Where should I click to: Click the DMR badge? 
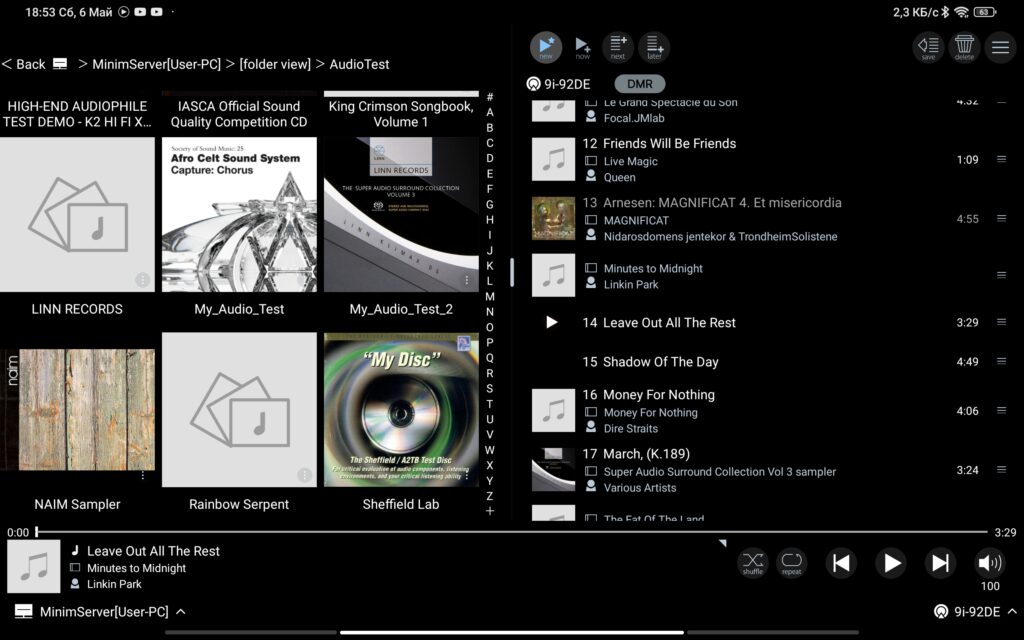click(x=639, y=84)
